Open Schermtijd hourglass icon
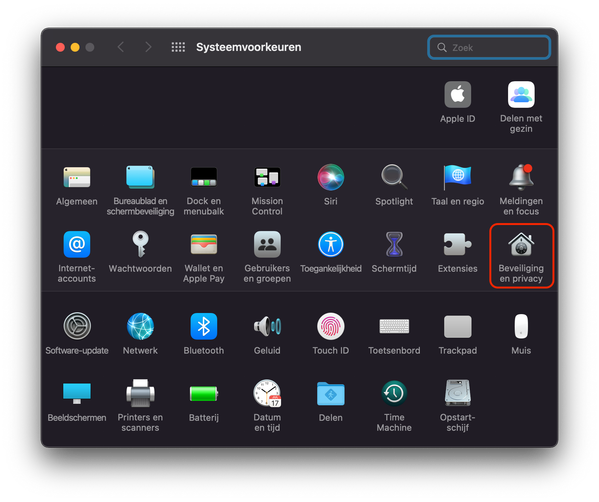Screen dimensions: 599x502 click(394, 245)
